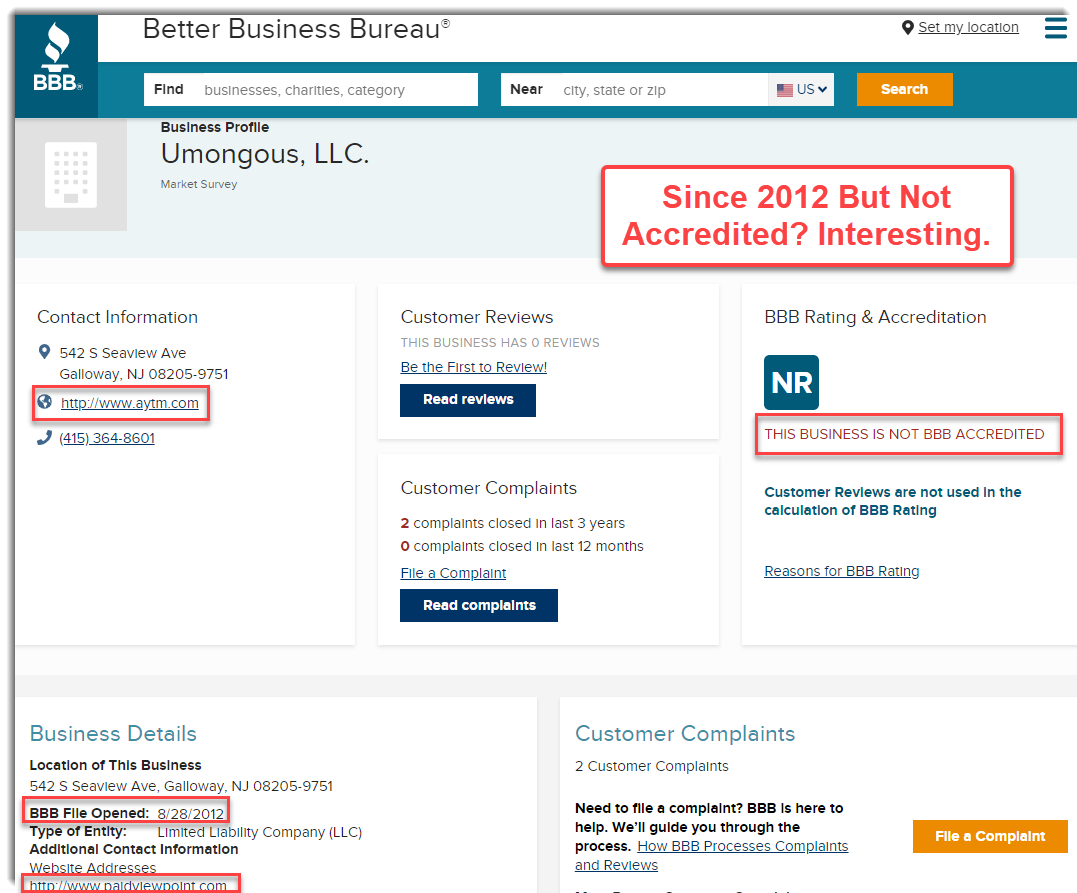Click the NR rating badge
Screen dimensions: 1077x893
pos(791,383)
